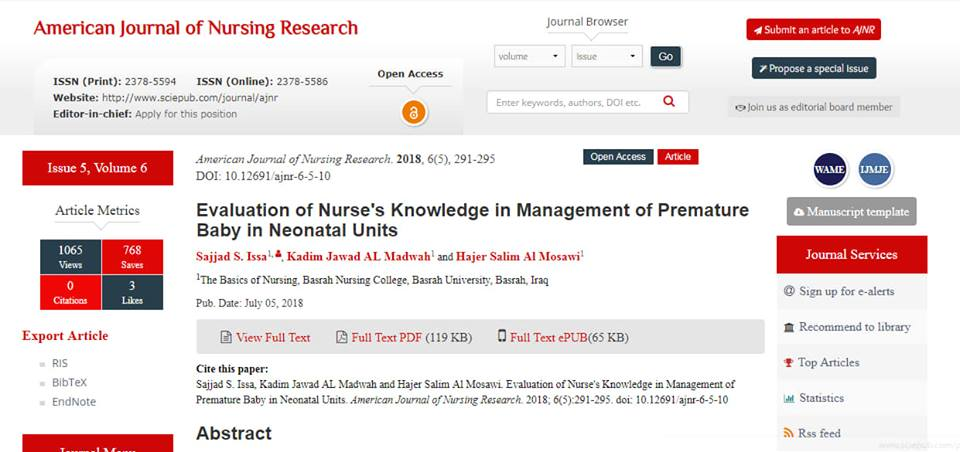The width and height of the screenshot is (960, 452).
Task: Click the WAME badge icon
Action: (x=830, y=169)
